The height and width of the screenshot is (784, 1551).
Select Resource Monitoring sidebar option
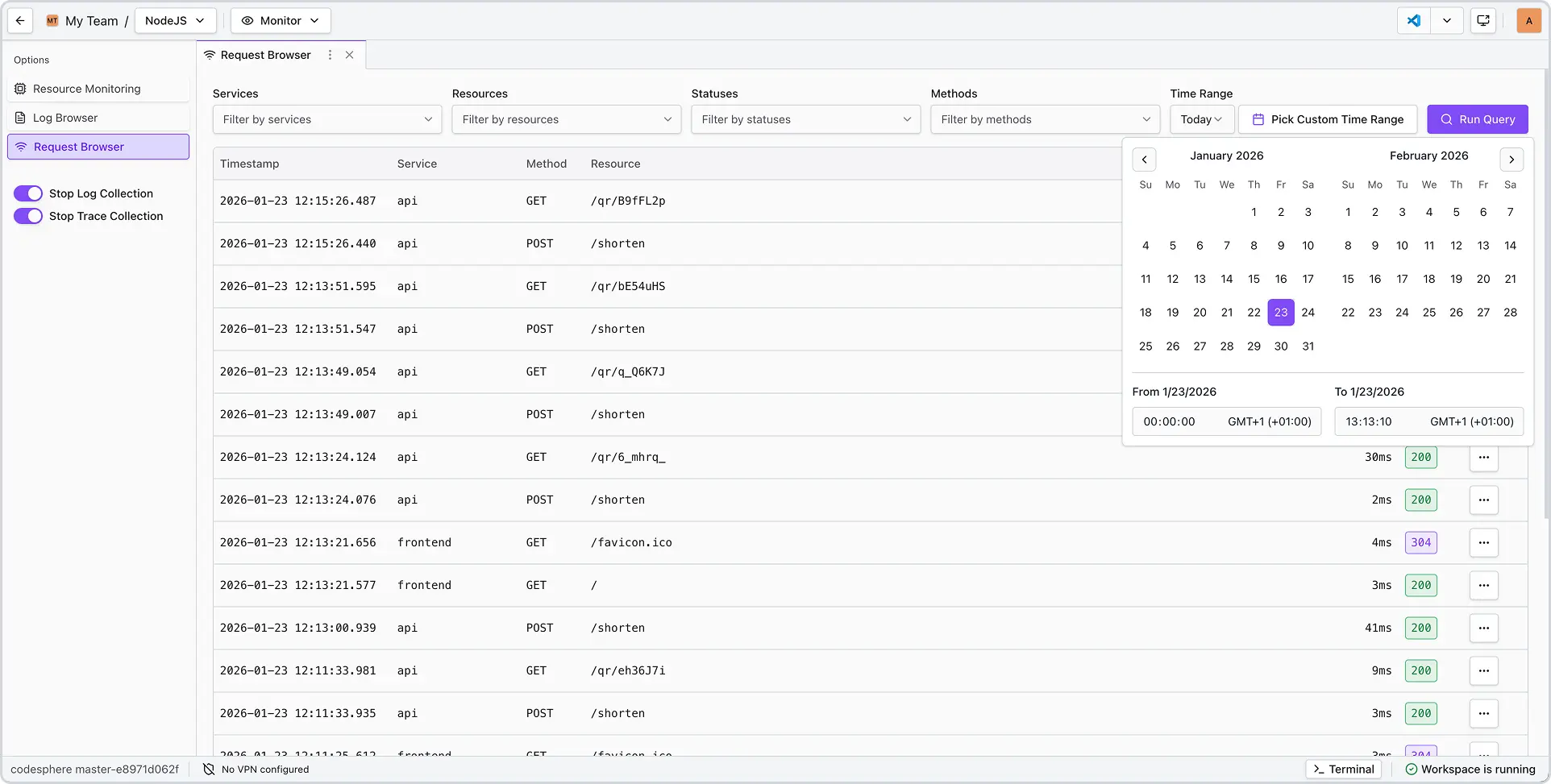click(x=86, y=89)
